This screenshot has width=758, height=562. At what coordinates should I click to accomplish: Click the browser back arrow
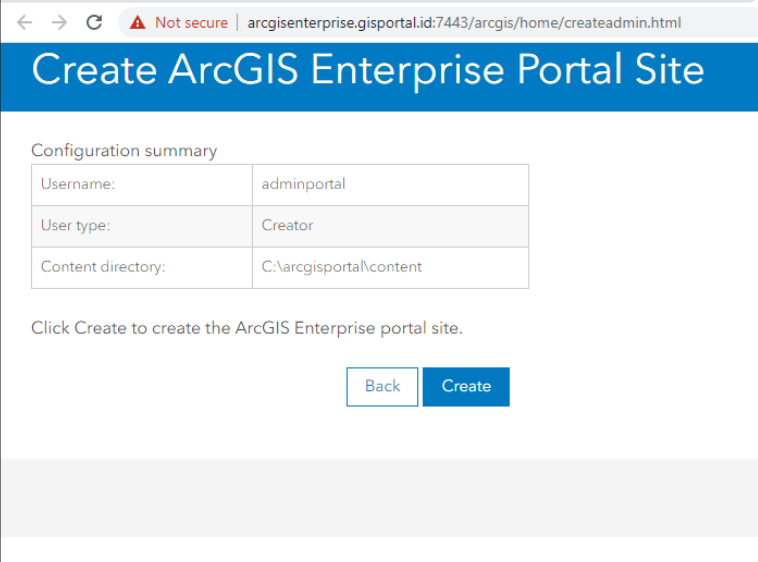[x=24, y=23]
